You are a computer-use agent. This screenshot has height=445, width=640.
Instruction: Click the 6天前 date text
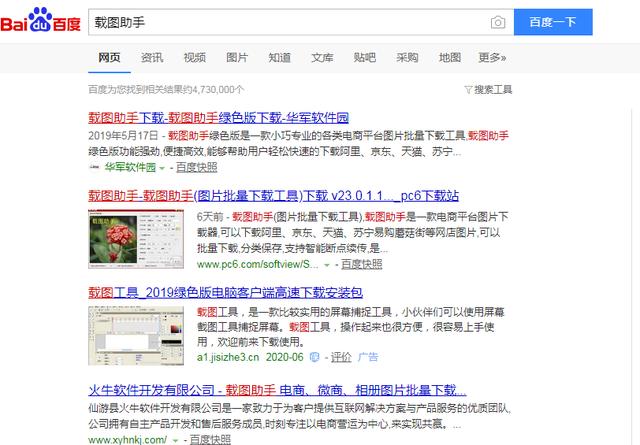tap(210, 216)
